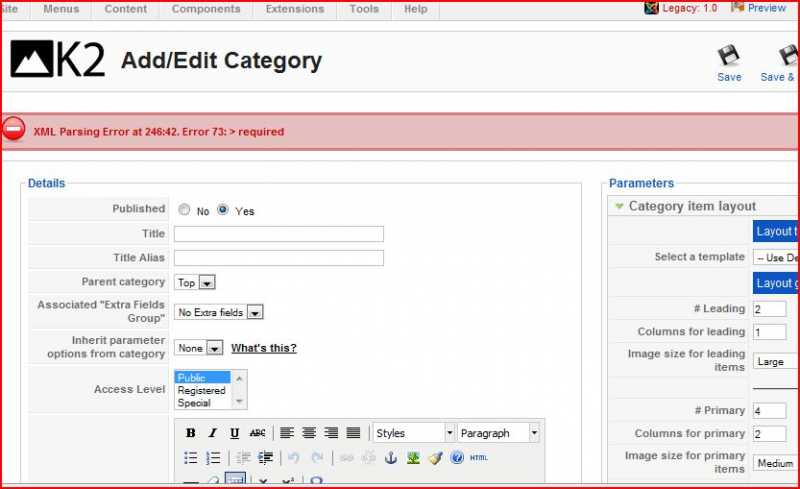Click the Legacy 1.0 icon
Viewport: 800px width, 489px height.
coord(652,8)
